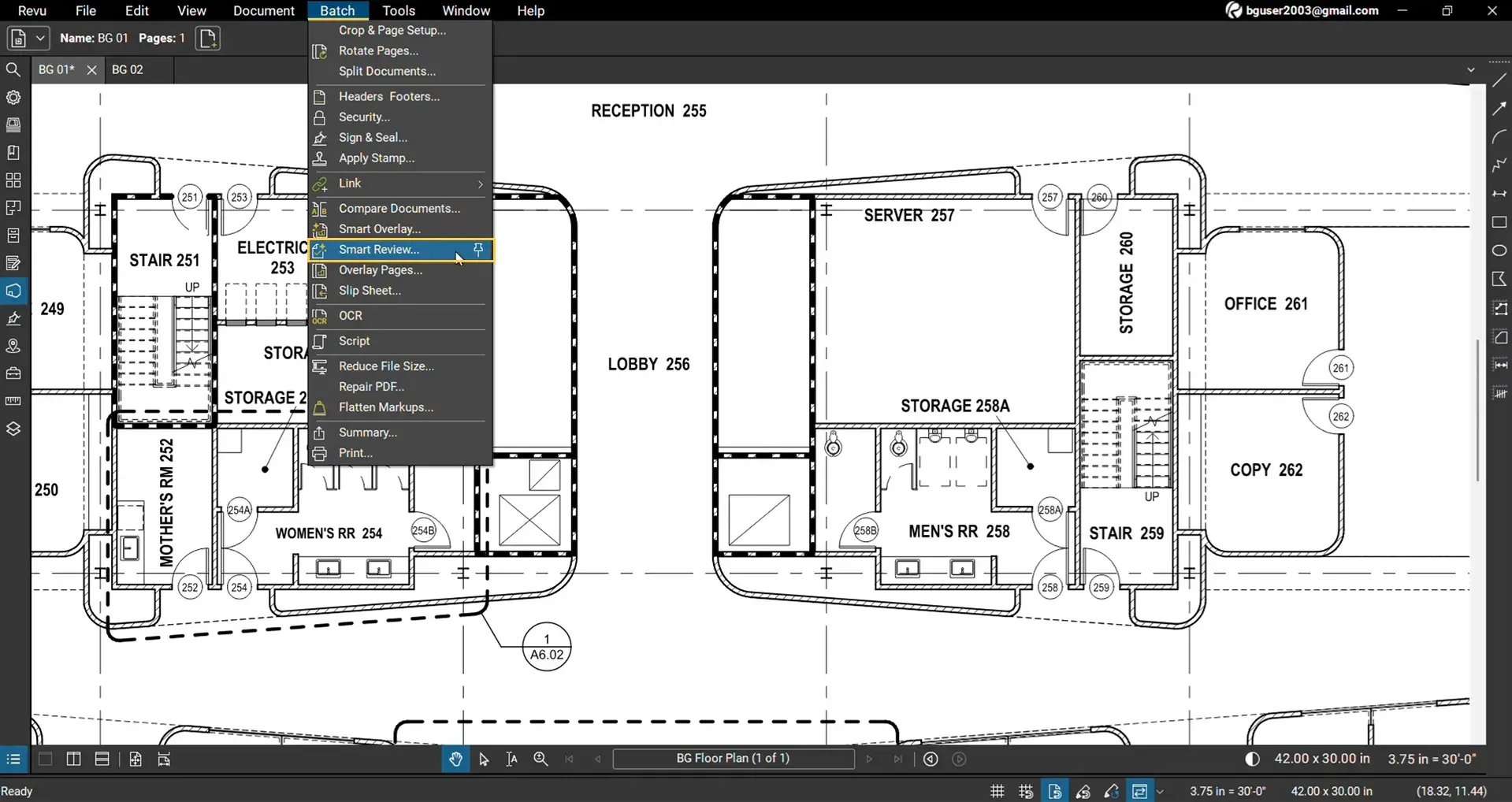The height and width of the screenshot is (802, 1512).
Task: Expand the Link submenu
Action: pos(400,183)
